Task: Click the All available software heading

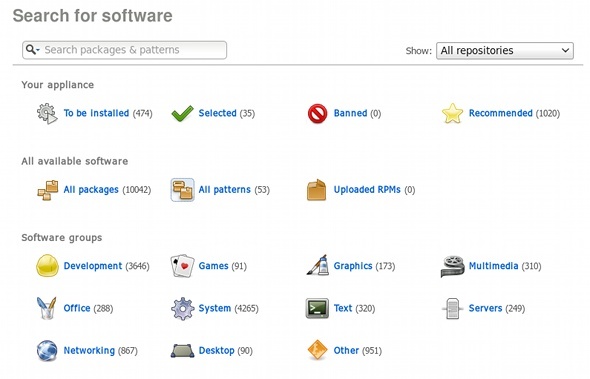Action: point(75,161)
